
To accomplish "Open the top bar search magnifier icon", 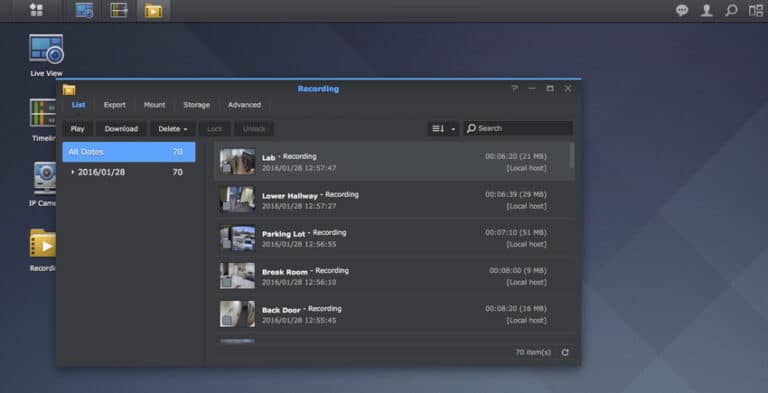I will (731, 10).
